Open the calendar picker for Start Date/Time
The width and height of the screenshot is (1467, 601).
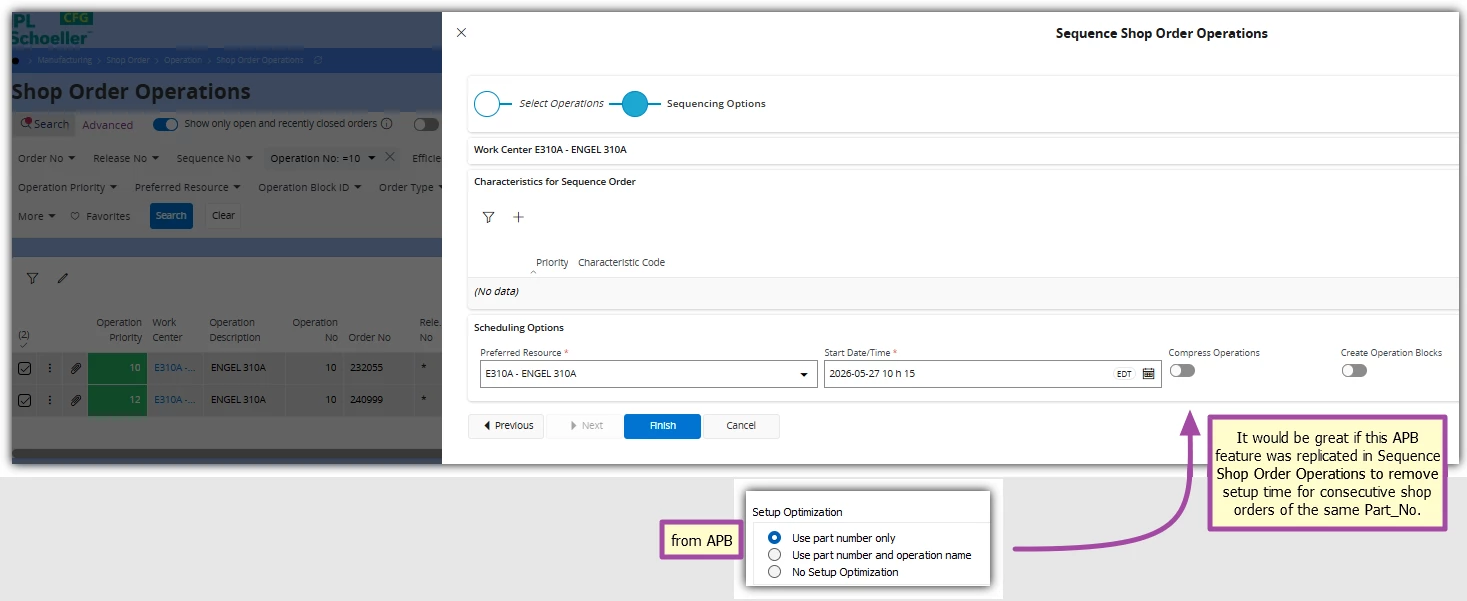(x=1148, y=374)
